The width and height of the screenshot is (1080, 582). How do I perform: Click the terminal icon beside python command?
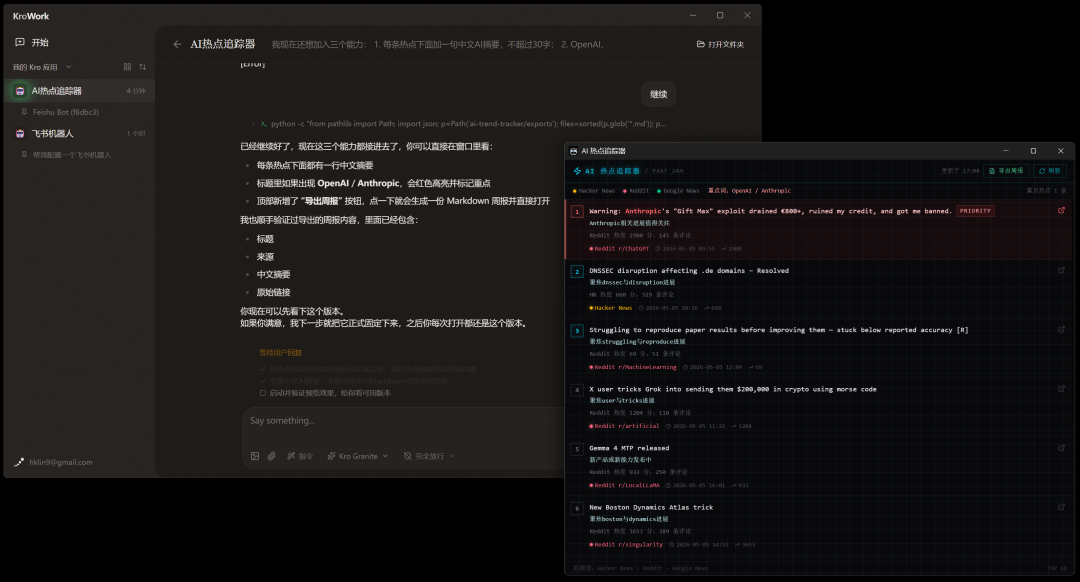(x=264, y=124)
